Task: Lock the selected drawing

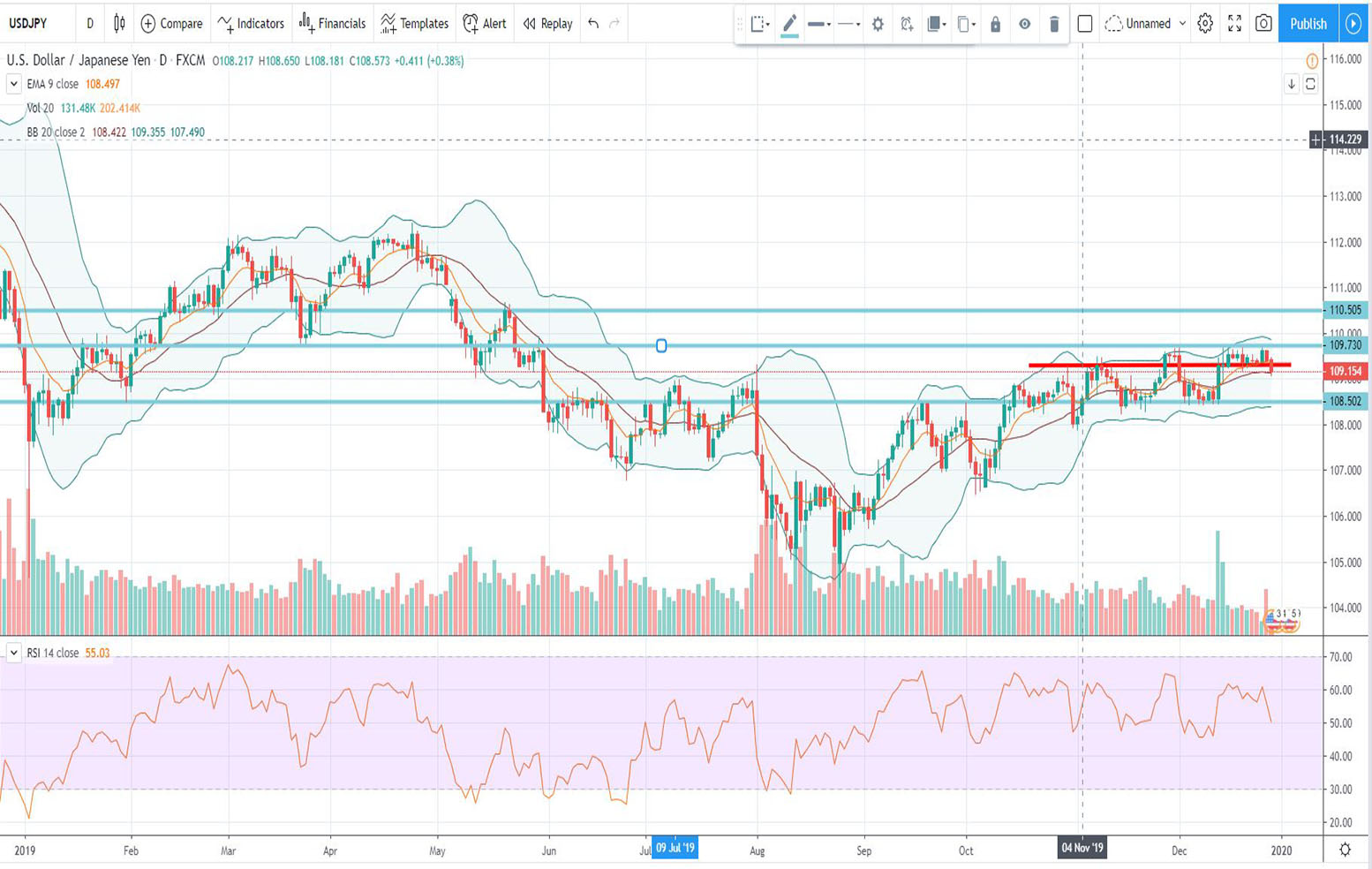Action: 995,25
